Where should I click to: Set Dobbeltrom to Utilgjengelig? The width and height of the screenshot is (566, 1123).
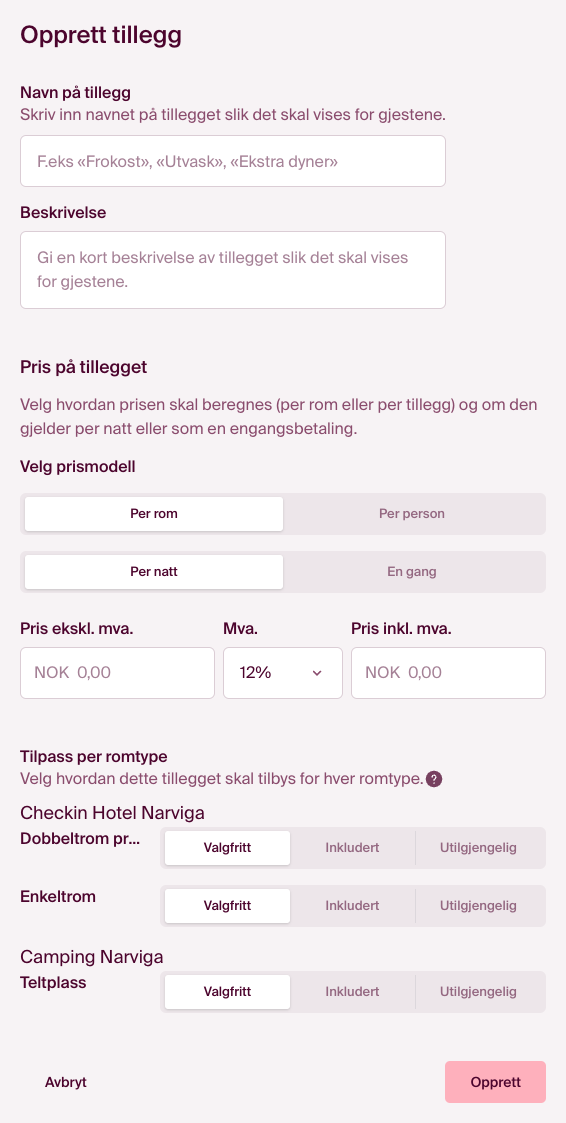pyautogui.click(x=478, y=848)
